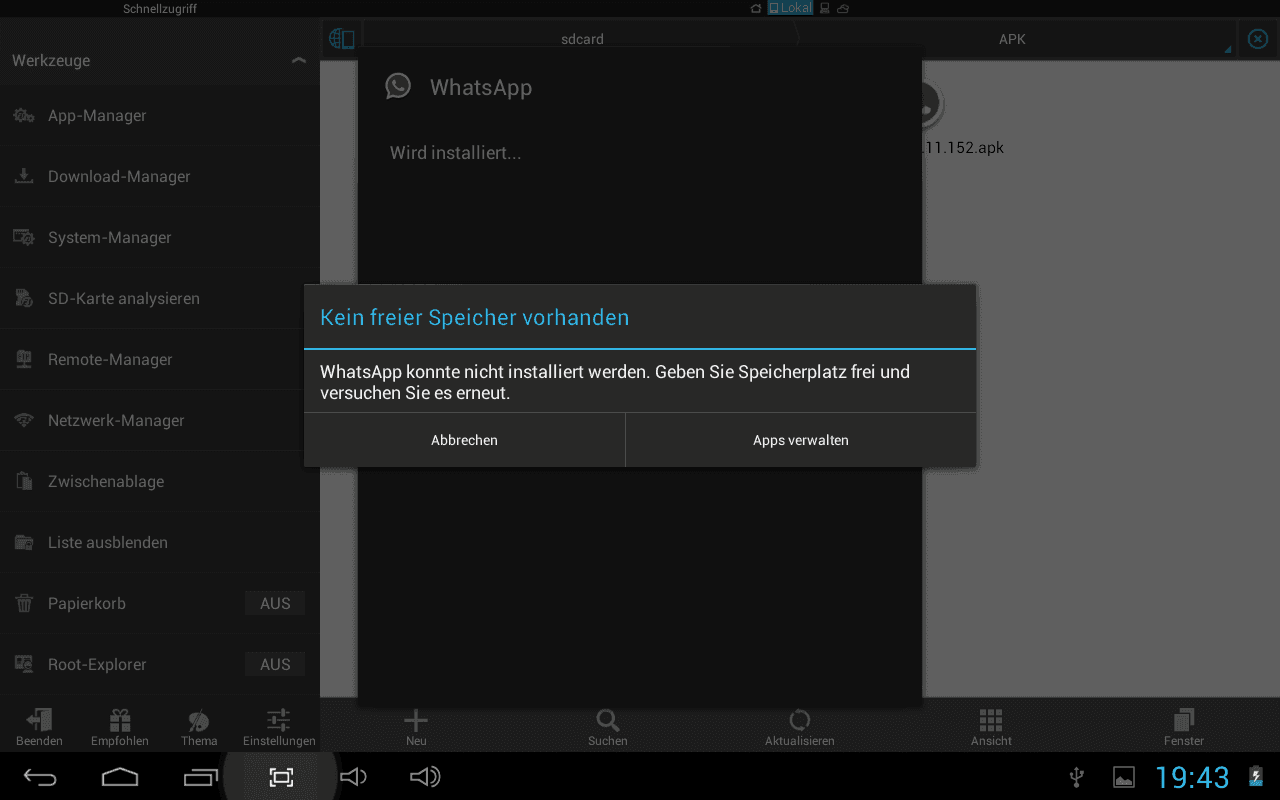This screenshot has height=800, width=1280.
Task: Tap battery charging indicator
Action: point(1255,777)
